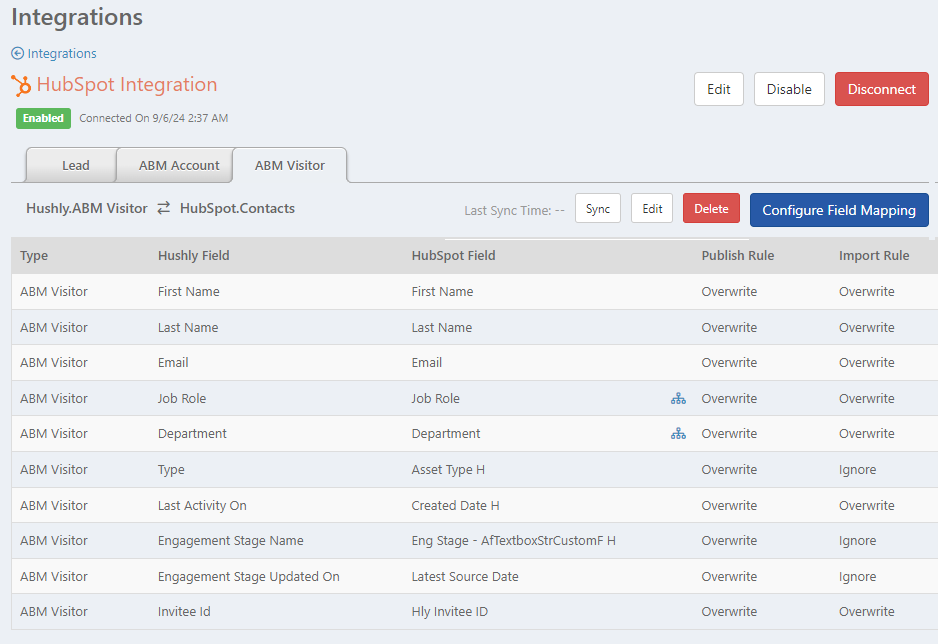938x644 pixels.
Task: Click the Hly Invitee ID cell
Action: click(449, 612)
